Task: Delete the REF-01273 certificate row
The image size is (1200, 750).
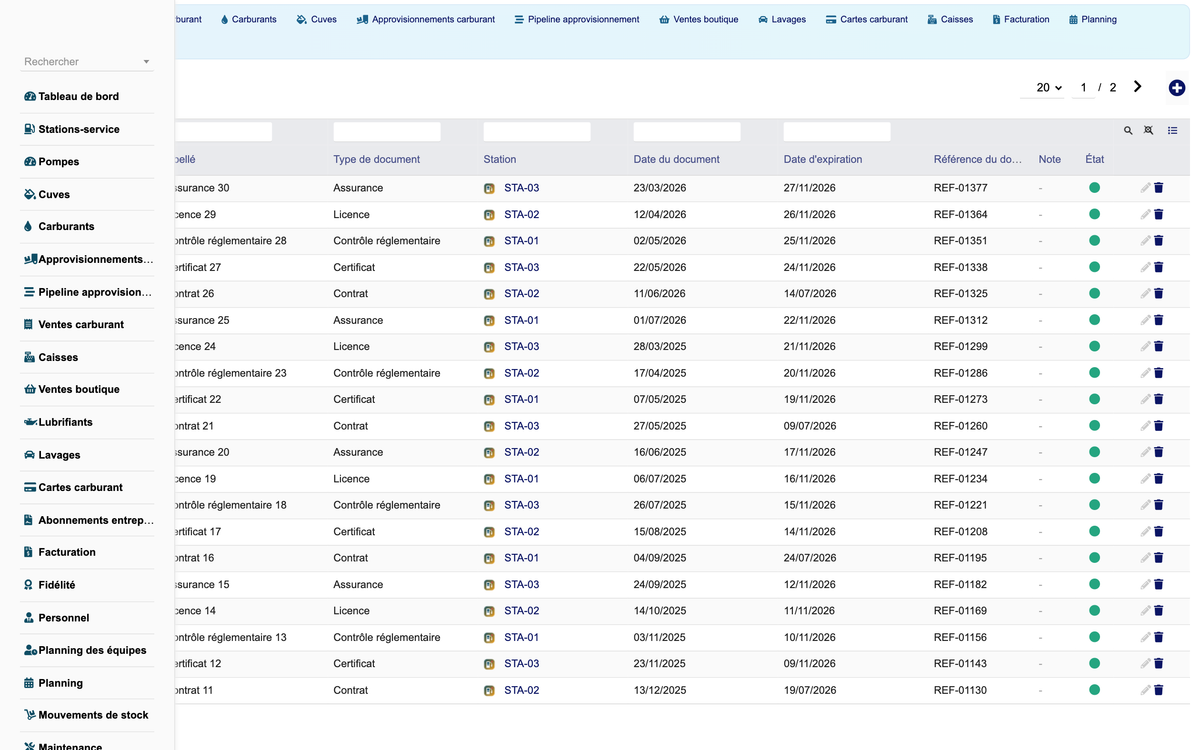Action: pos(1159,399)
